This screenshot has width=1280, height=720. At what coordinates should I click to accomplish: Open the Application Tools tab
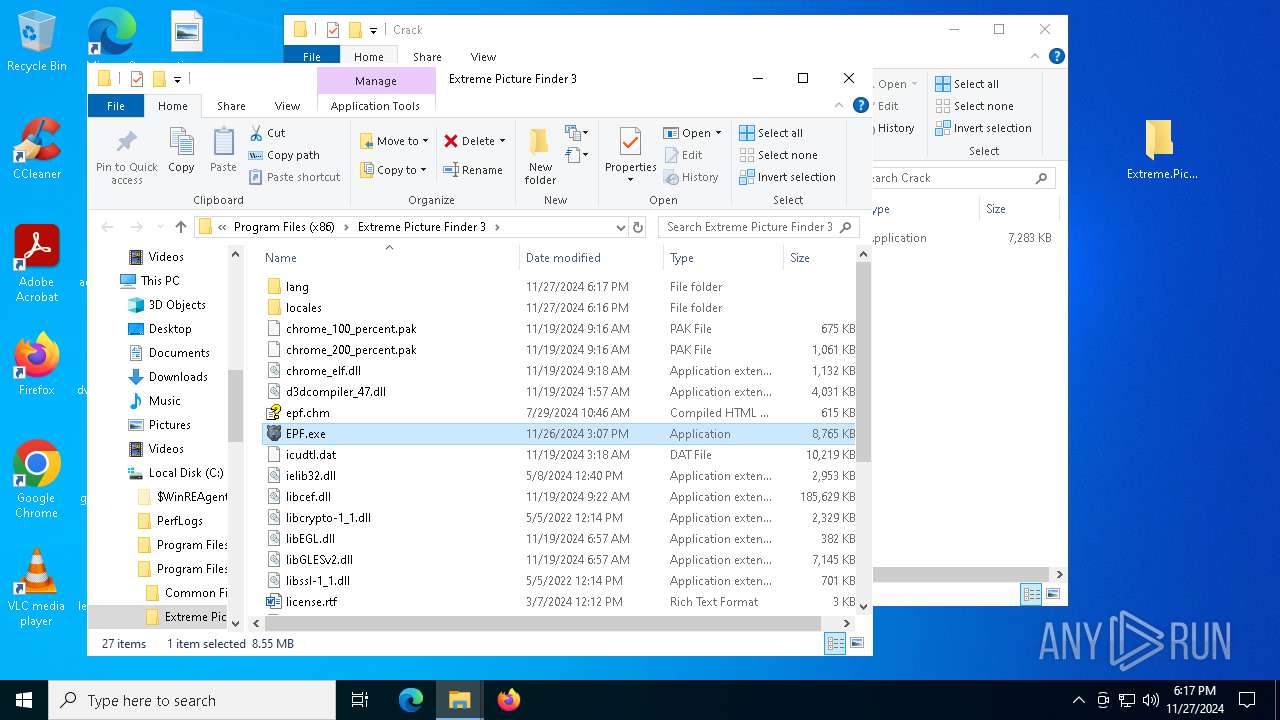click(x=375, y=106)
